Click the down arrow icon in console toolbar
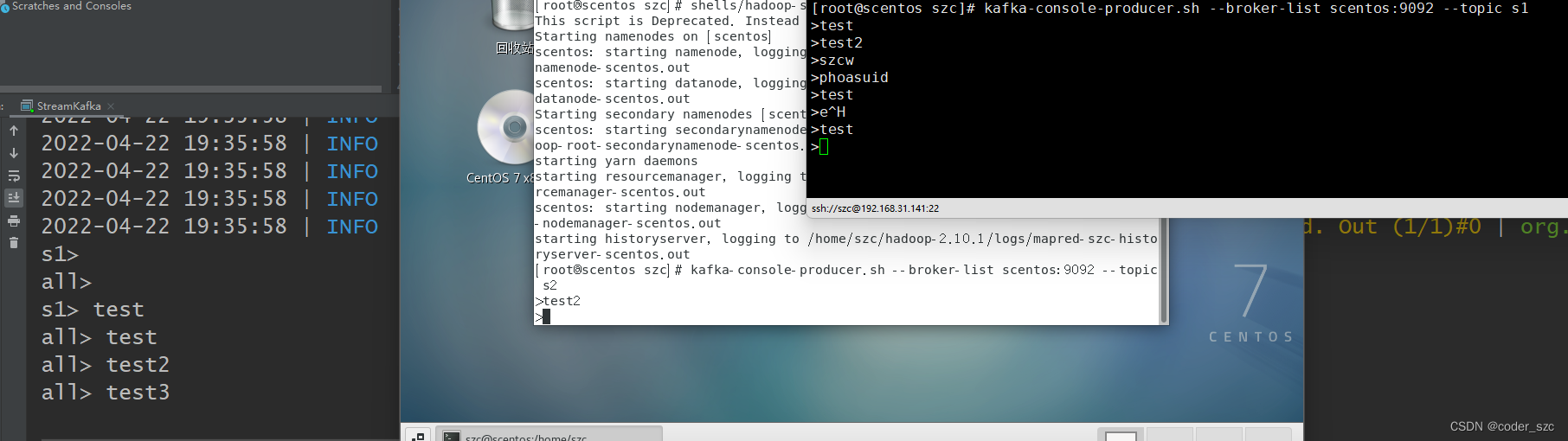The height and width of the screenshot is (441, 1568). coord(14,153)
